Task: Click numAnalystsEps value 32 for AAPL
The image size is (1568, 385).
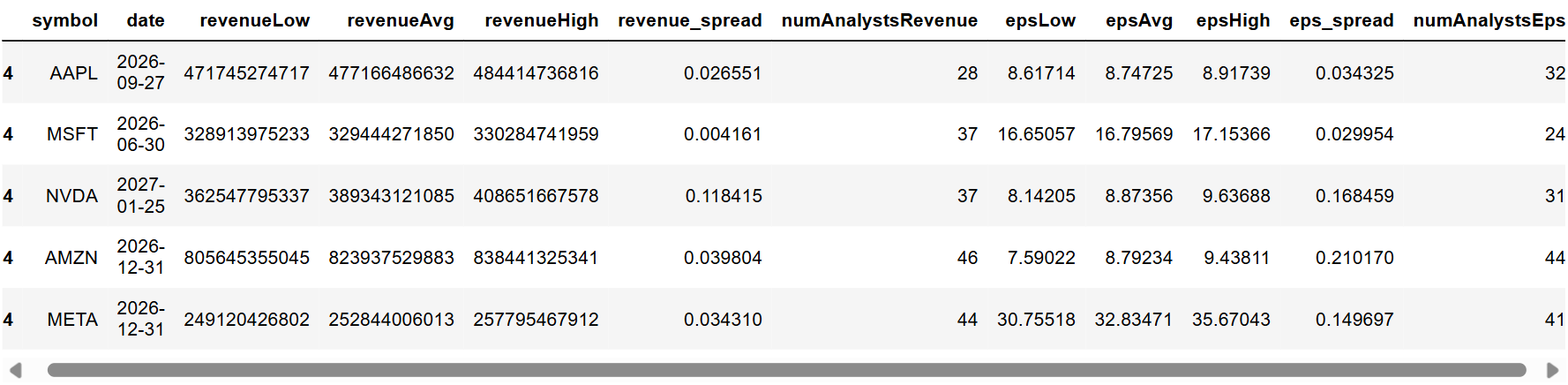Action: [x=1555, y=73]
